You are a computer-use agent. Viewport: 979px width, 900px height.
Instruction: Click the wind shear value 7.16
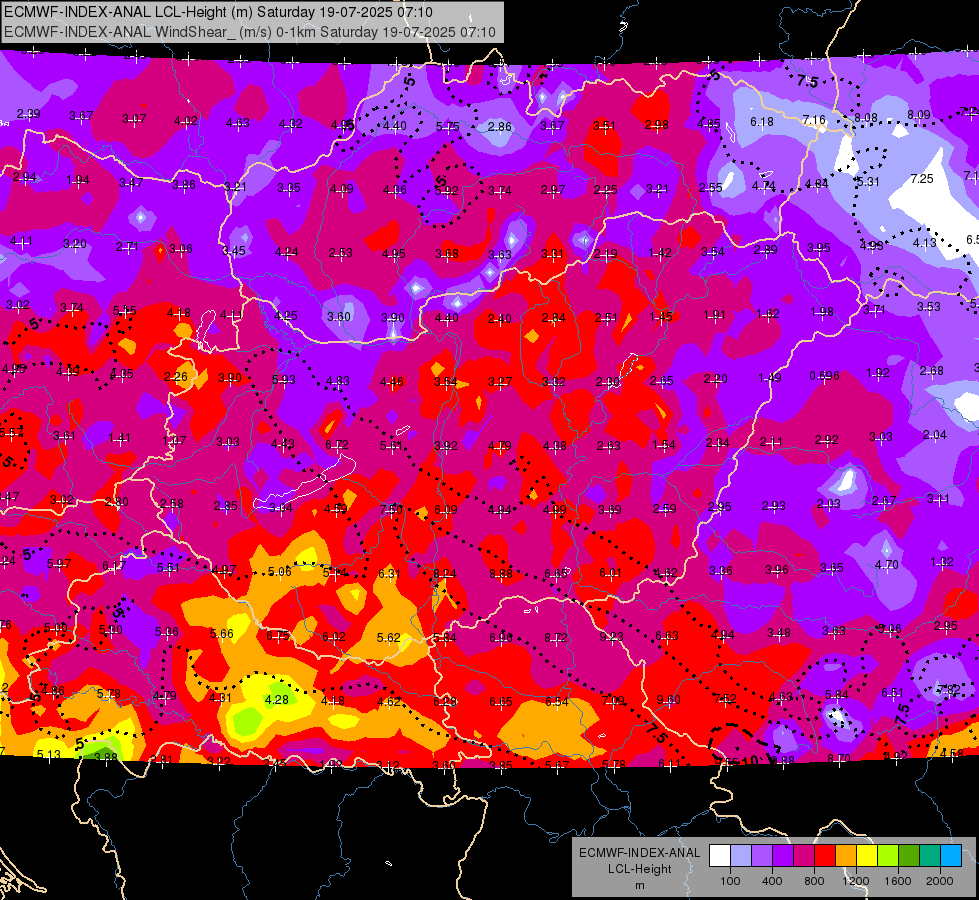coord(814,119)
